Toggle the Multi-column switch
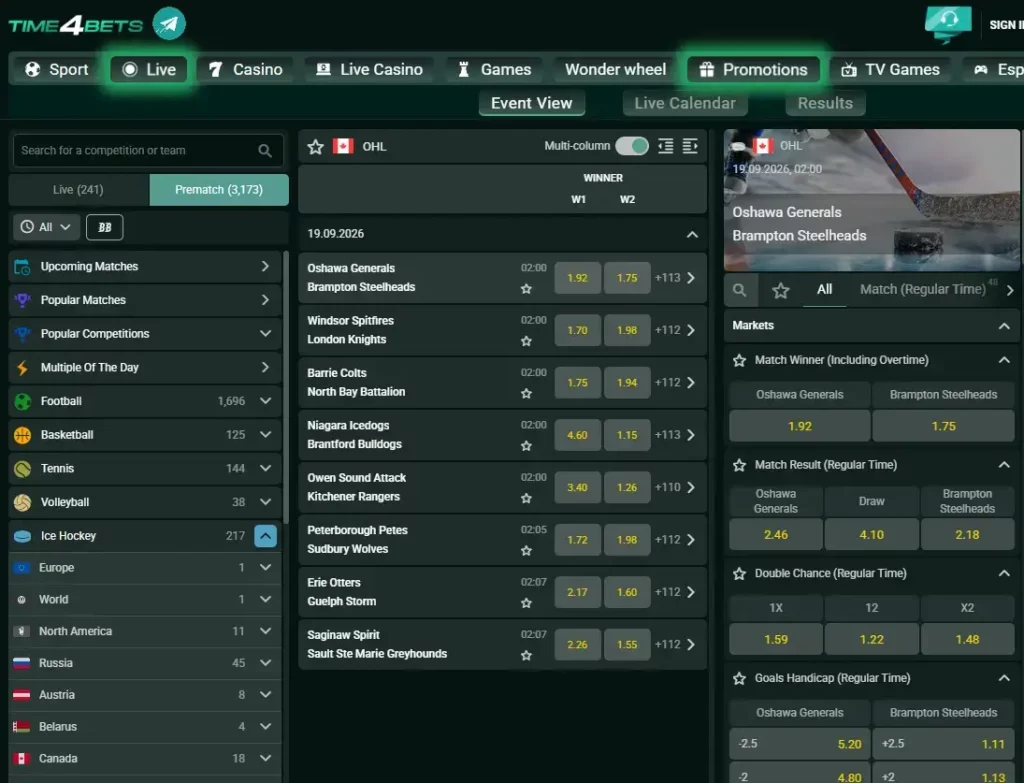 [632, 146]
